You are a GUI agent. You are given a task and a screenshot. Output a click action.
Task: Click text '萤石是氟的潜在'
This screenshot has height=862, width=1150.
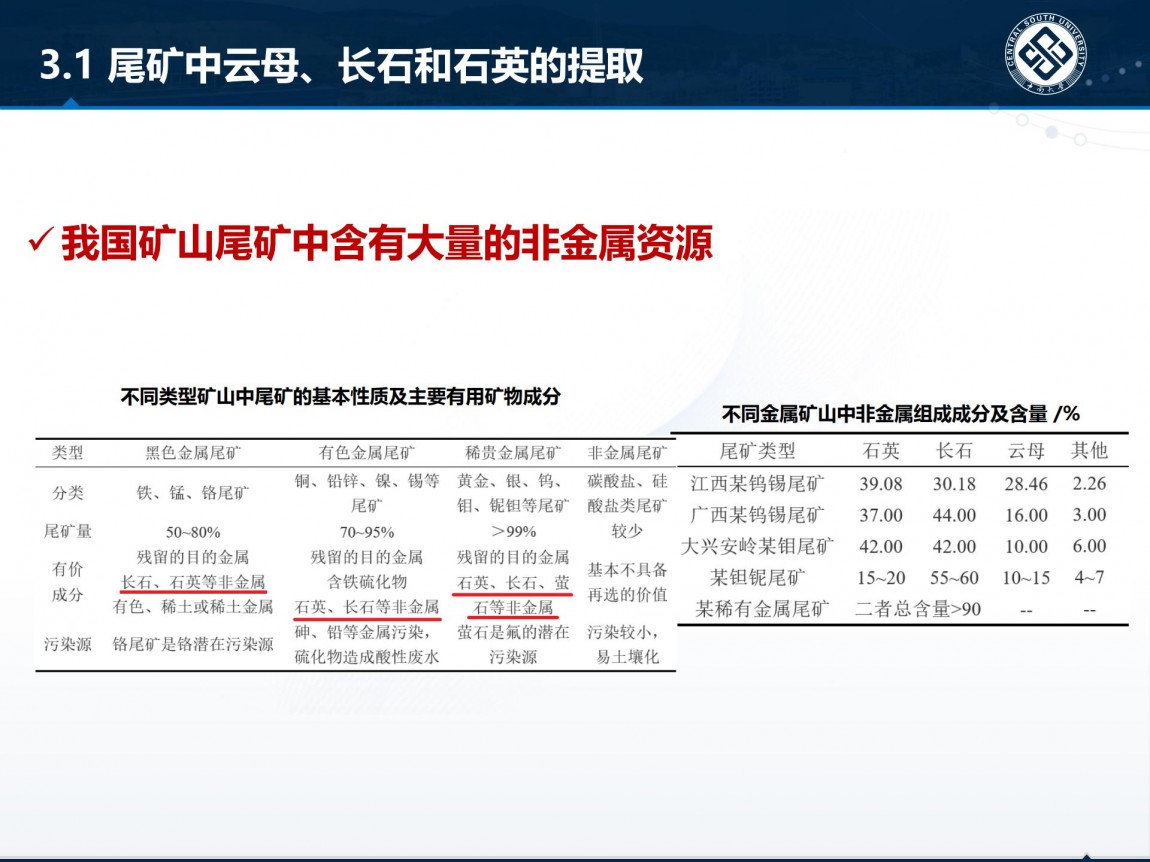coord(513,632)
